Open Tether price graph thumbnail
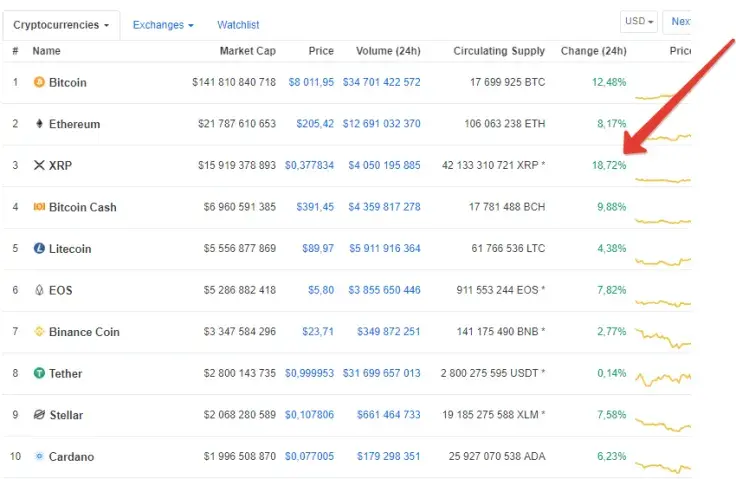 664,375
